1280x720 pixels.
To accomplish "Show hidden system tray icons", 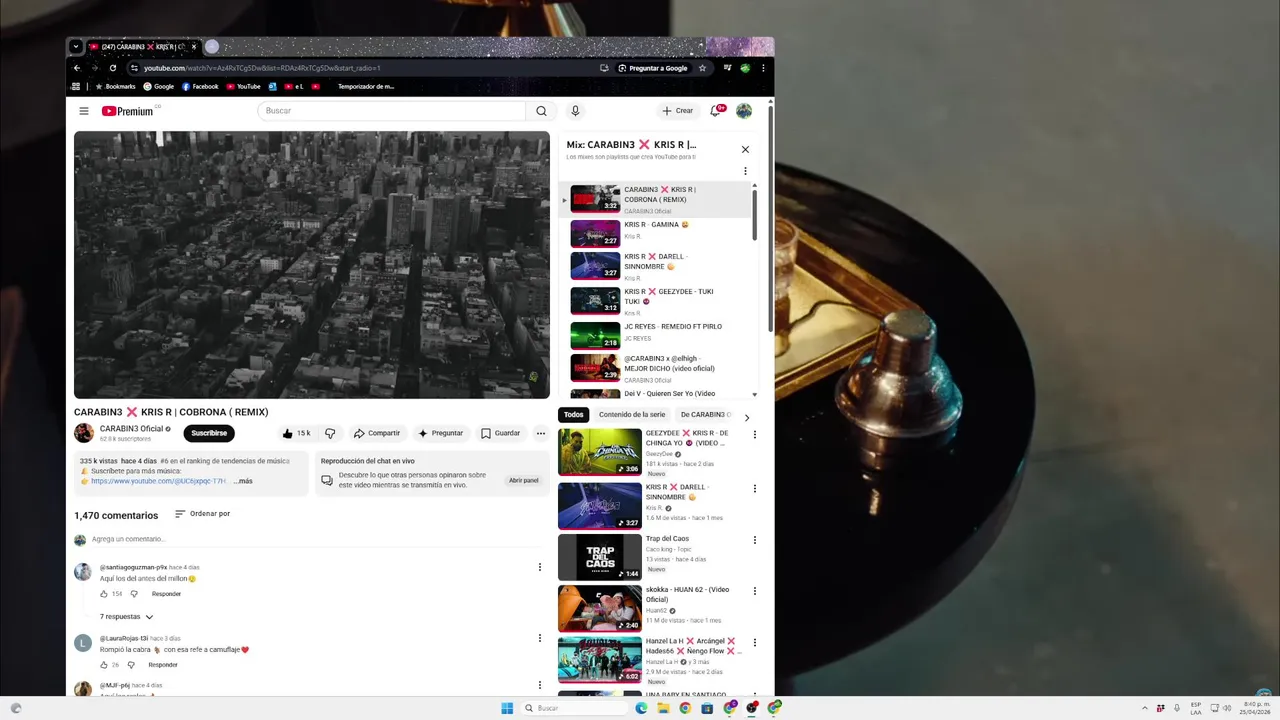I will pos(1145,708).
